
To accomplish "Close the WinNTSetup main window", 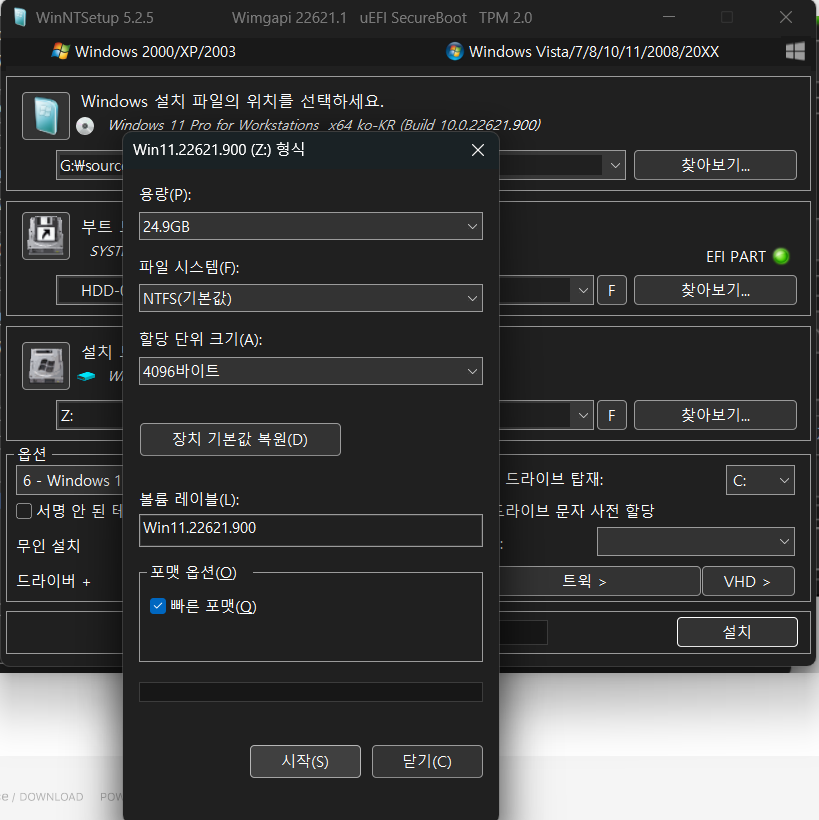I will pyautogui.click(x=786, y=17).
